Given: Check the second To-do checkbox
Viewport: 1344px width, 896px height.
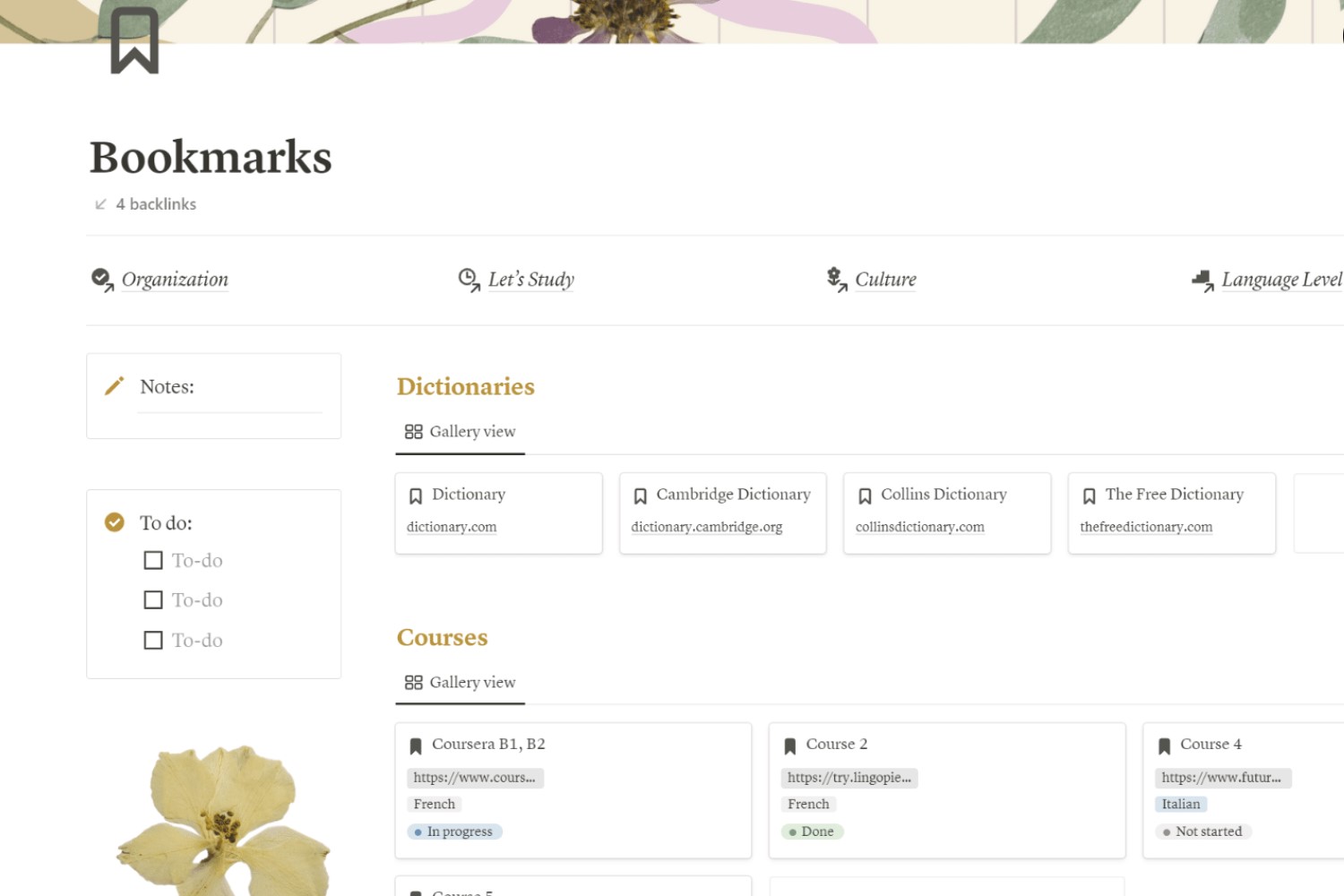Looking at the screenshot, I should [152, 599].
